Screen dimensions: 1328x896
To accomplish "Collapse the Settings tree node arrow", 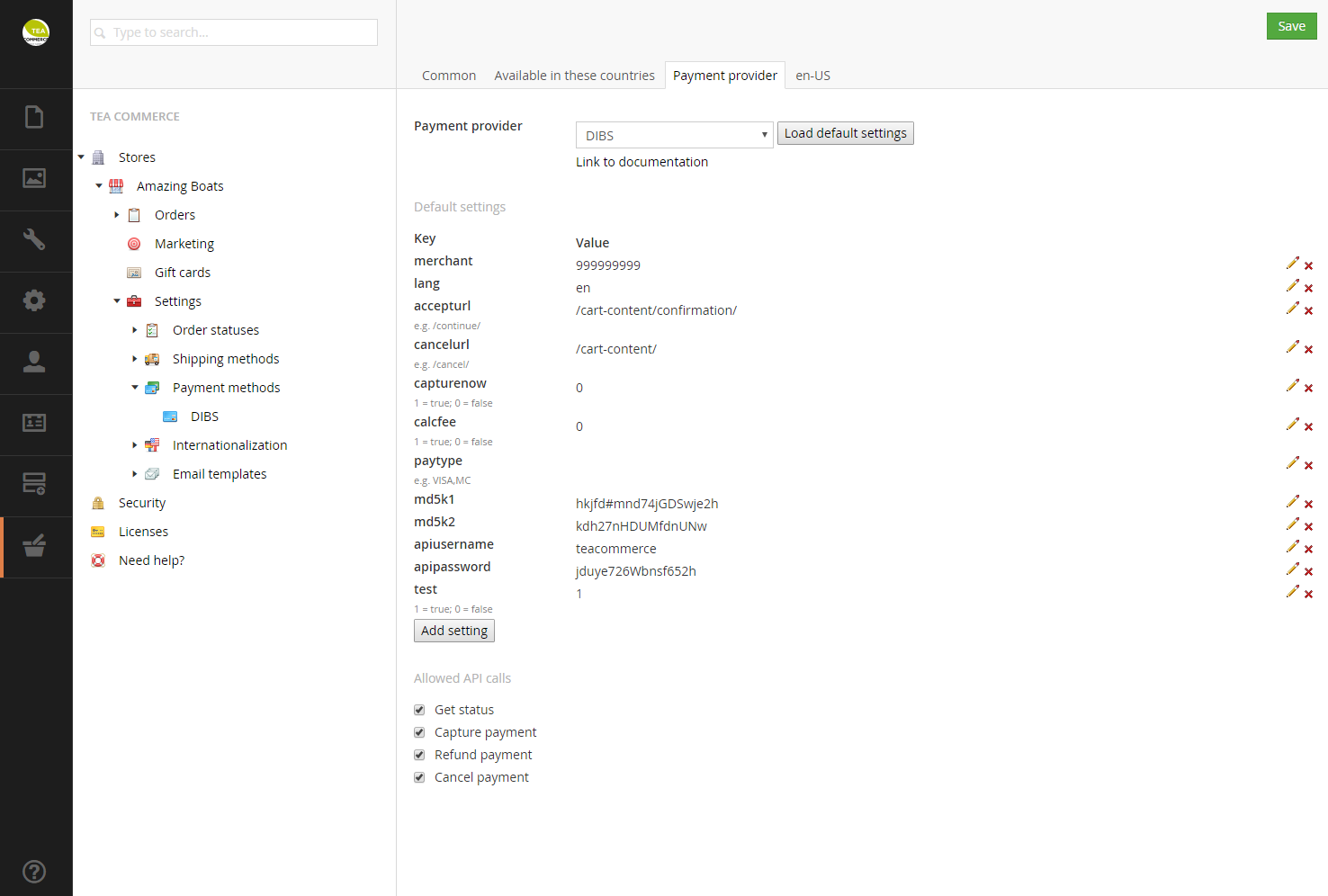I will pyautogui.click(x=117, y=301).
